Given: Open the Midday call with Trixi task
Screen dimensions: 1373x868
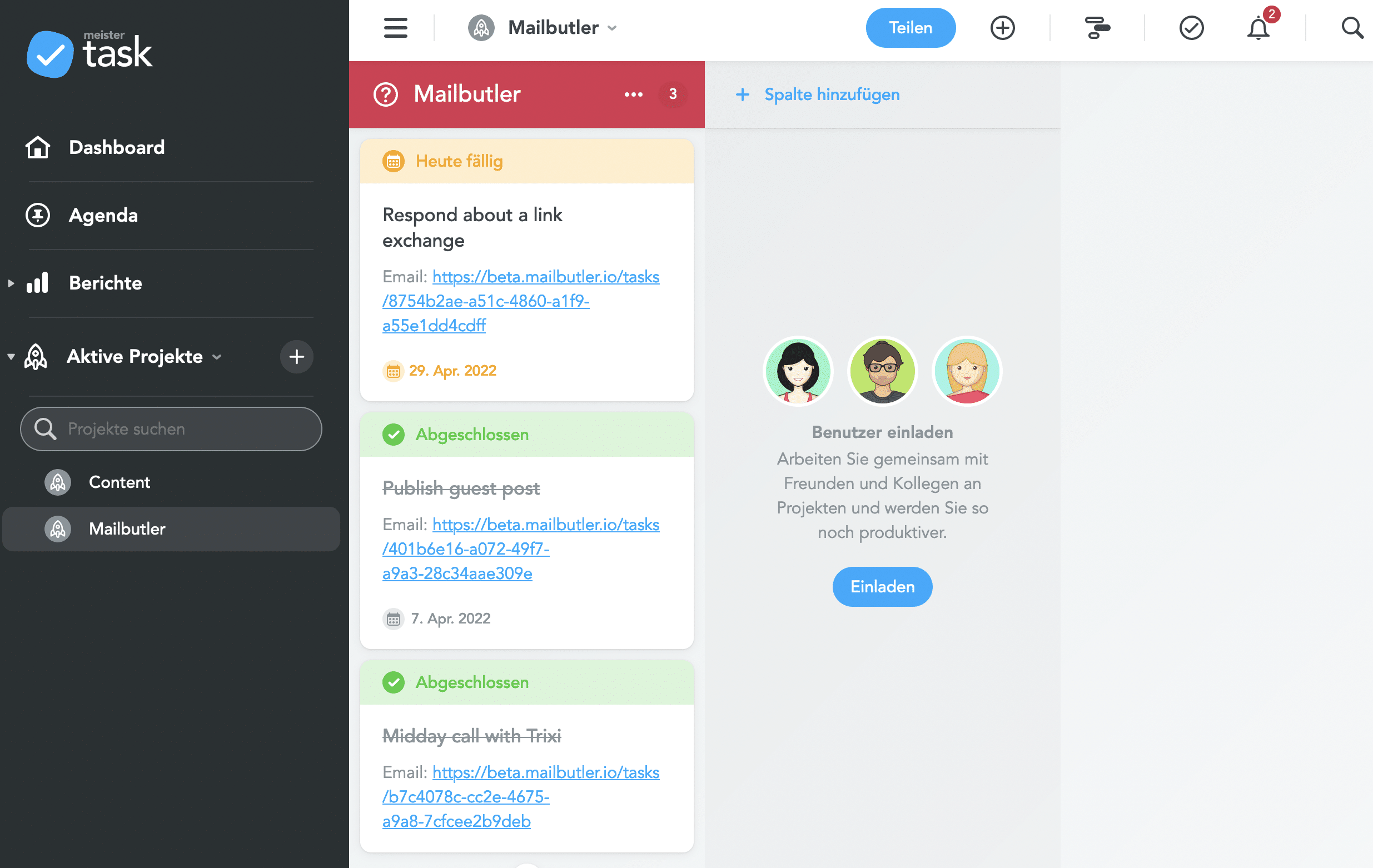Looking at the screenshot, I should click(x=471, y=736).
